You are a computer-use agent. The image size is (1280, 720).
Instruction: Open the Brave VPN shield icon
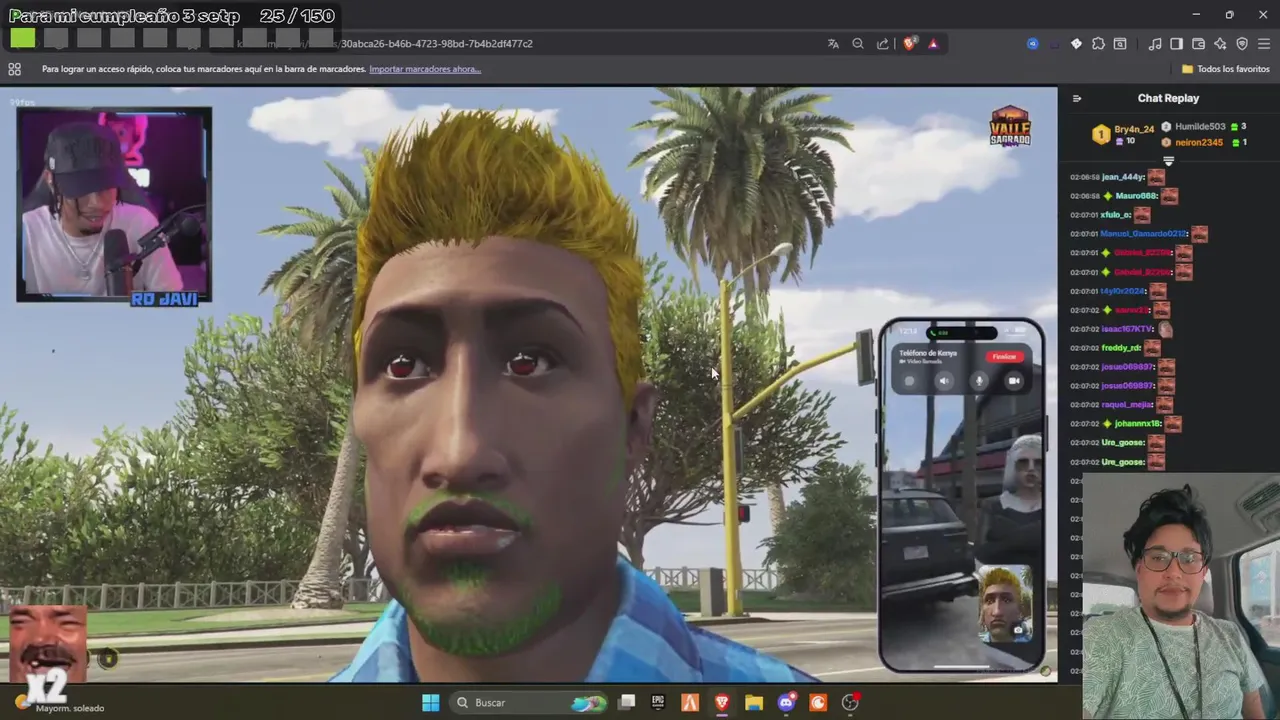tap(1242, 44)
